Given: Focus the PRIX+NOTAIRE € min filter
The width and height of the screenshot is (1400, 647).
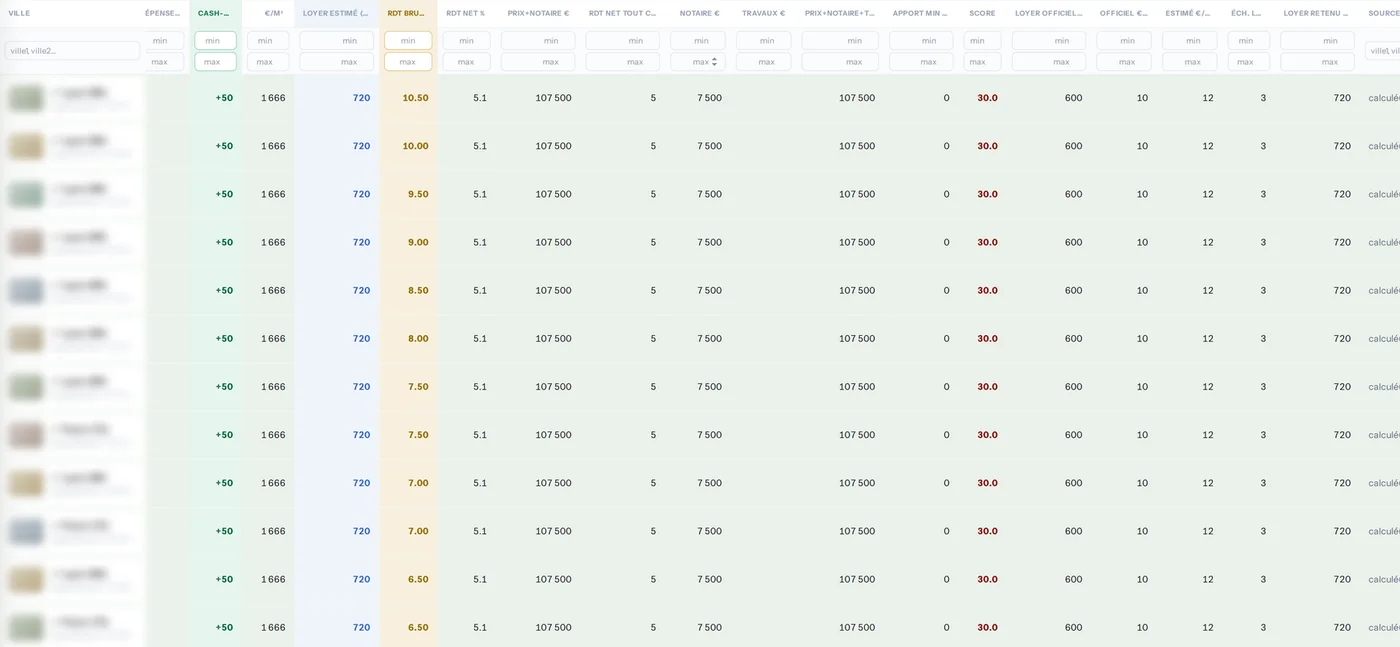Looking at the screenshot, I should click(540, 40).
